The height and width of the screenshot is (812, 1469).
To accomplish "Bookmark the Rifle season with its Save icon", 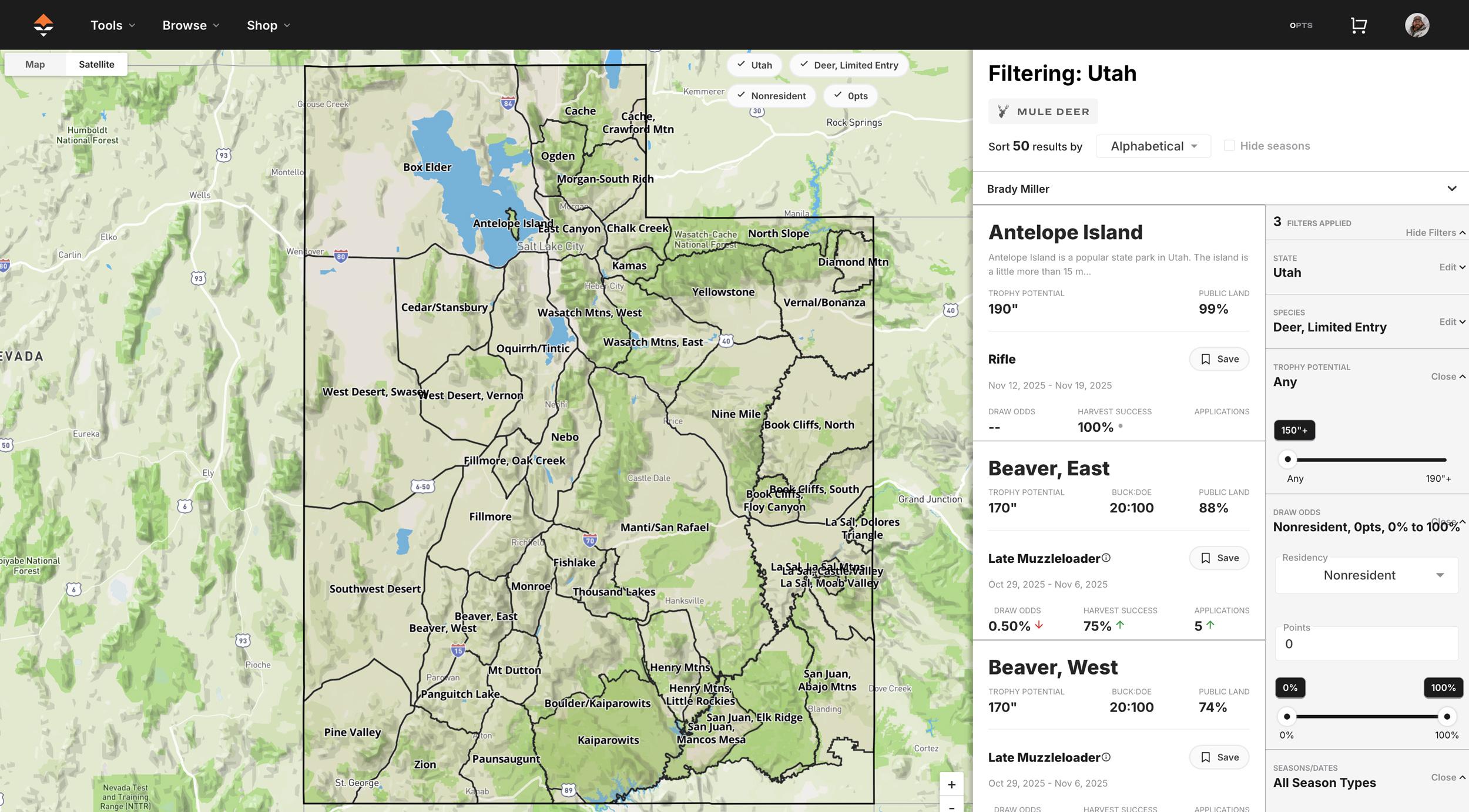I will (x=1219, y=358).
